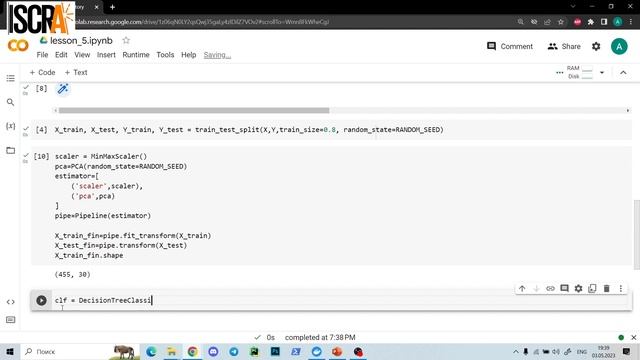The height and width of the screenshot is (360, 640).
Task: Open a new browser tab
Action: 112,7
